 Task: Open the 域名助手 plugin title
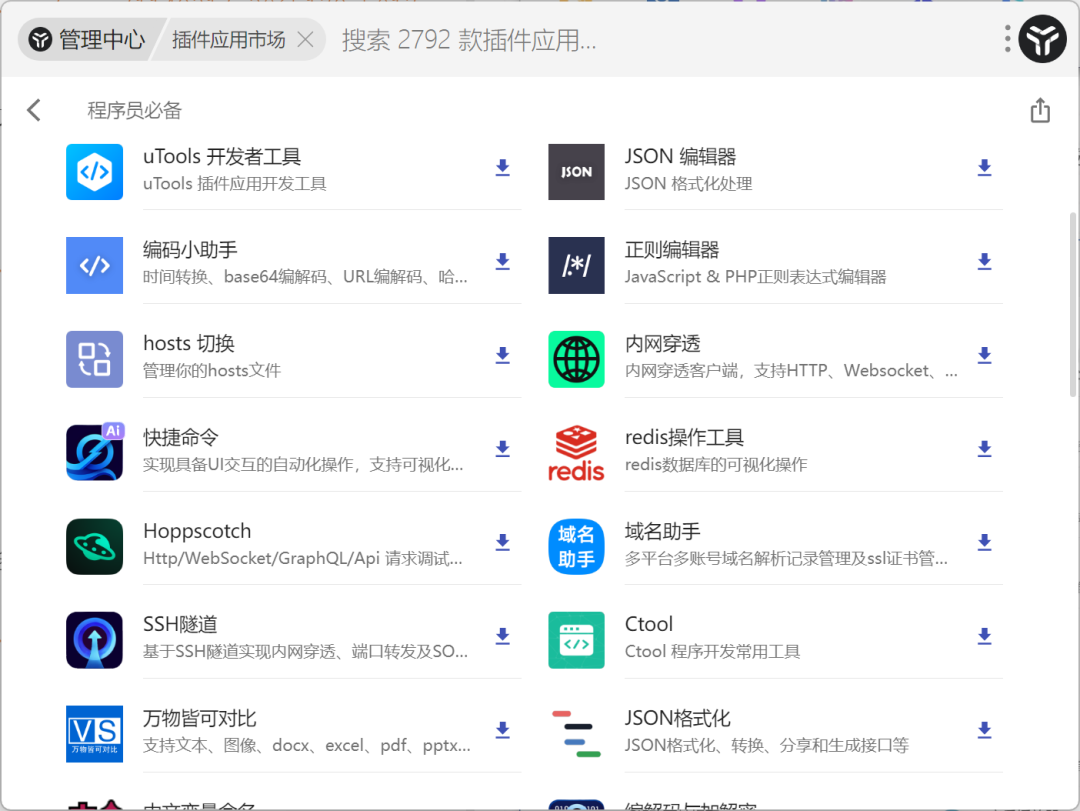[663, 531]
